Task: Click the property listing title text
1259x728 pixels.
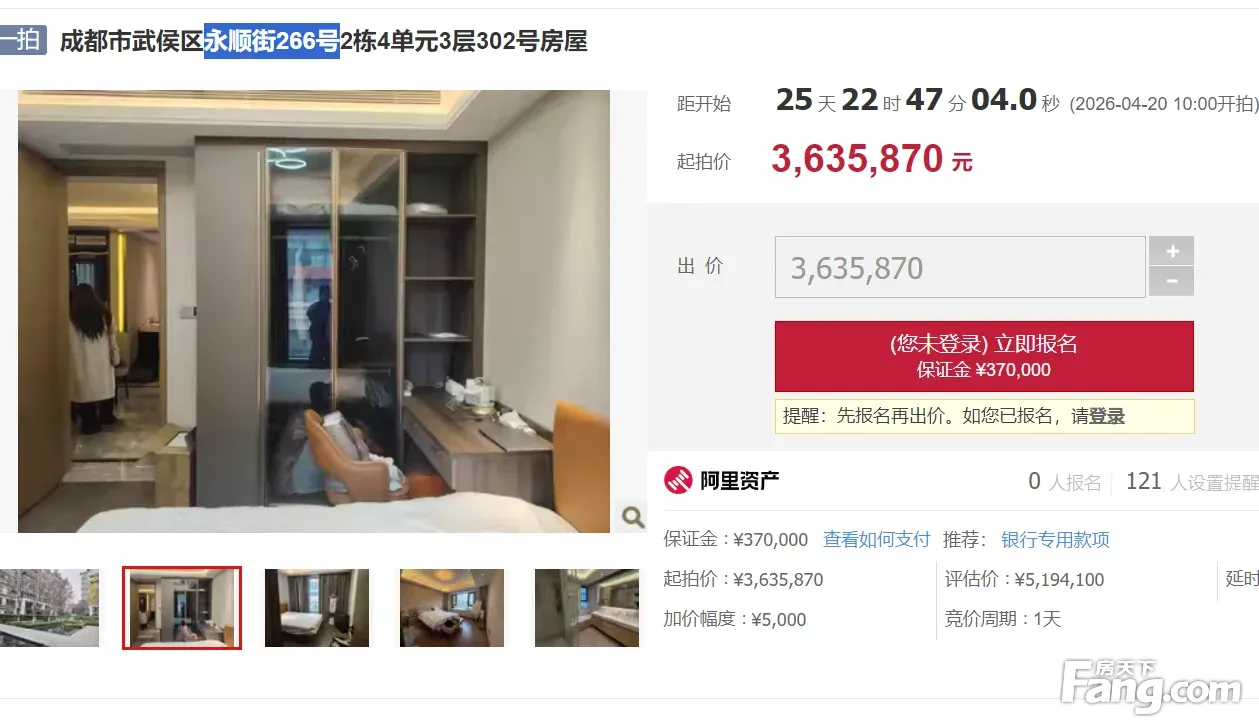Action: coord(323,41)
